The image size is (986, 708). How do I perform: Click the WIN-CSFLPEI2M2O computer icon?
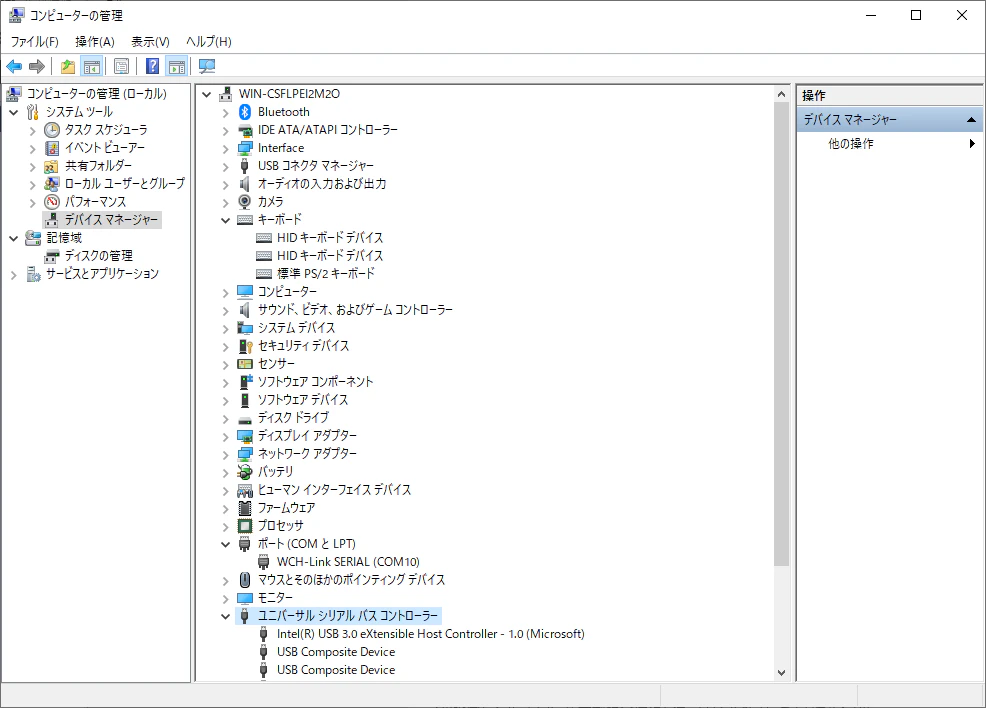tap(226, 94)
